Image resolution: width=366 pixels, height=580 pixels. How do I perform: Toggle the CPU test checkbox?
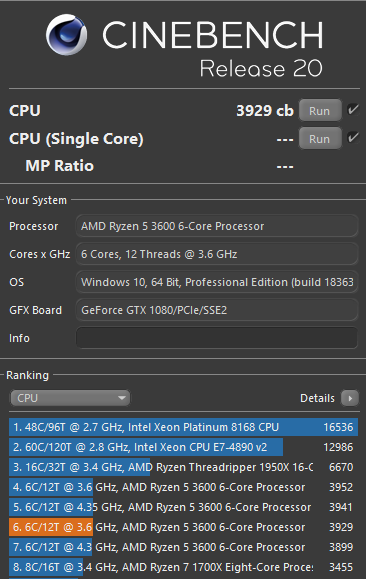click(353, 109)
